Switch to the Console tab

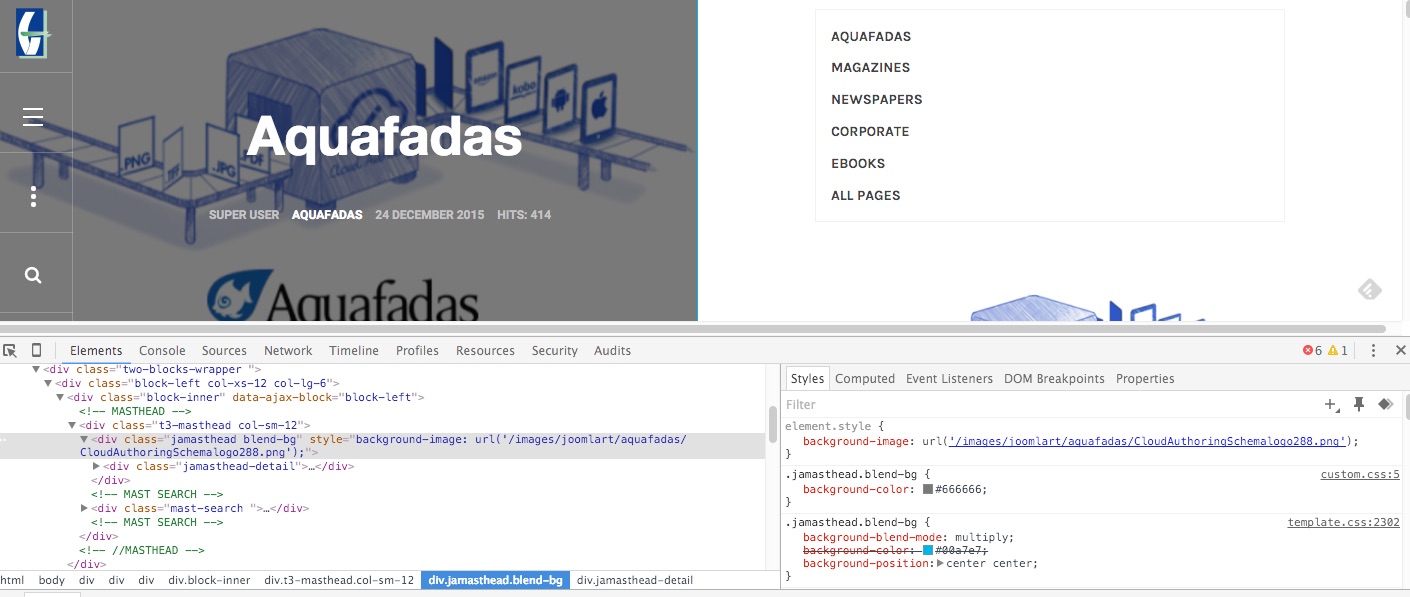coord(162,350)
